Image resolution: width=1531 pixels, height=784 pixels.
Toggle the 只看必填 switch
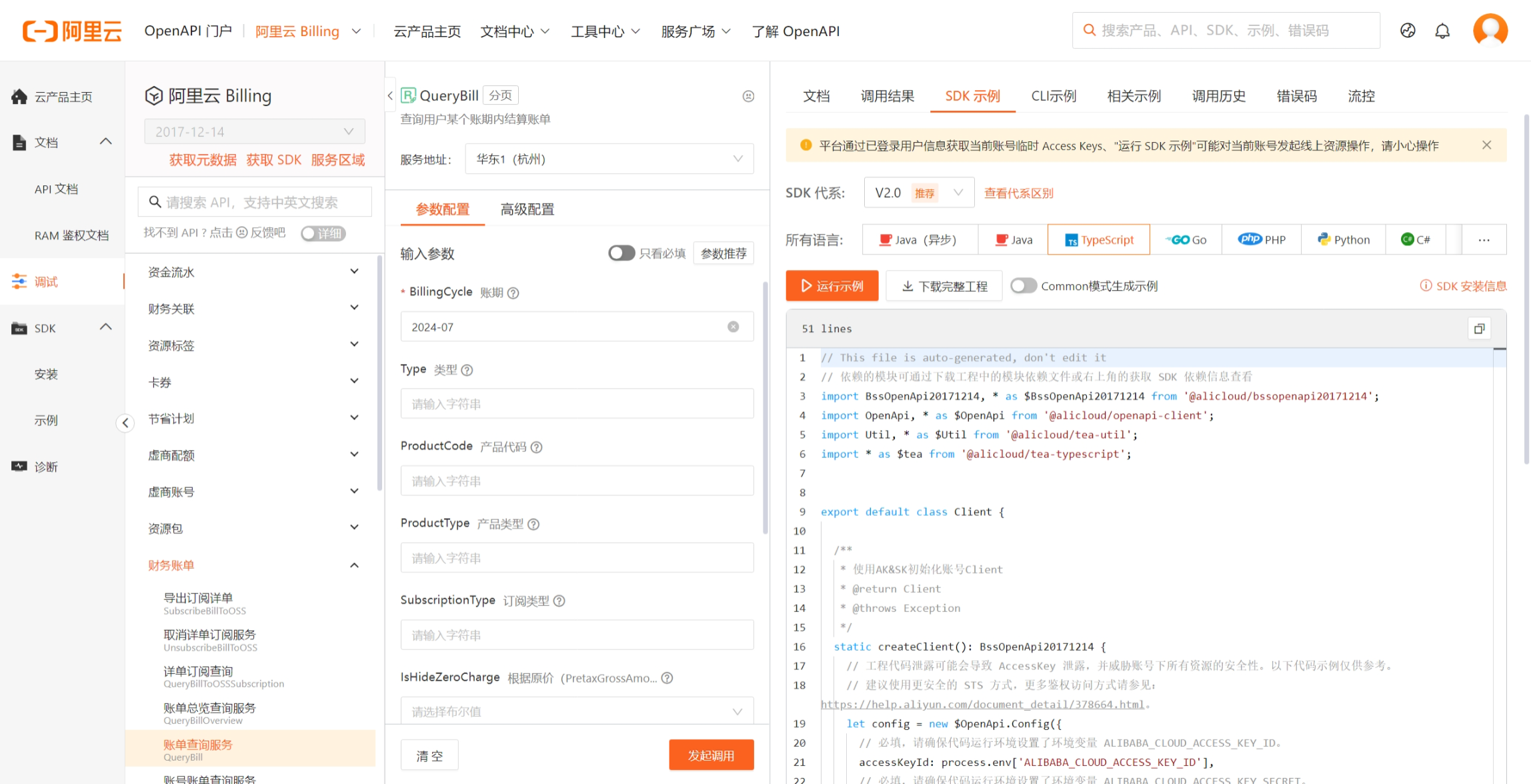click(x=621, y=253)
